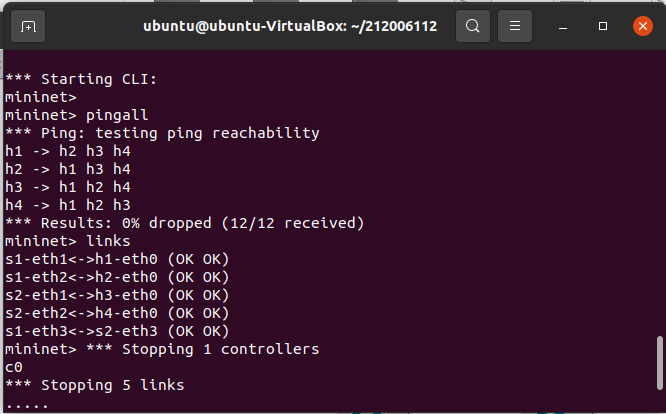
Task: Open the terminal hamburger menu
Action: 515,25
